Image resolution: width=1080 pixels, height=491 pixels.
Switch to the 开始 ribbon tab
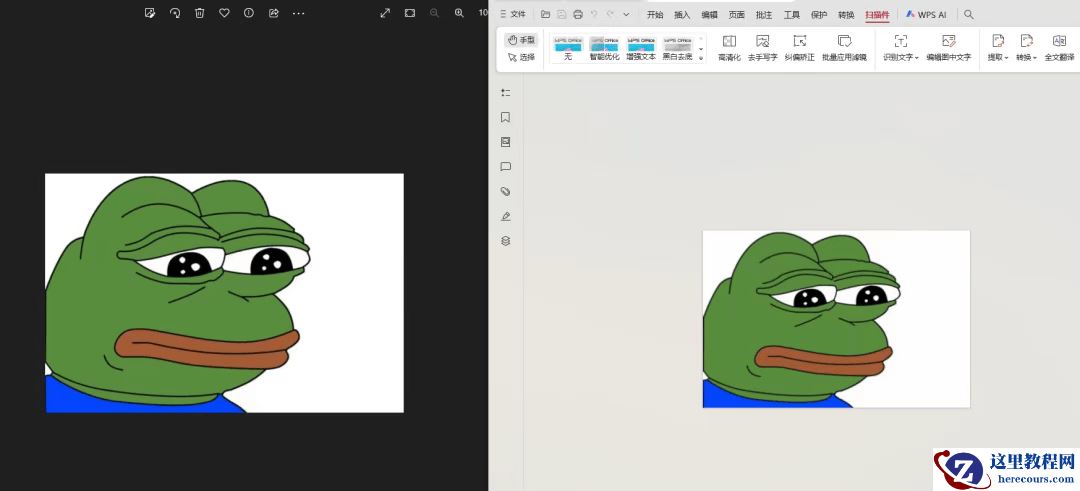click(x=655, y=15)
